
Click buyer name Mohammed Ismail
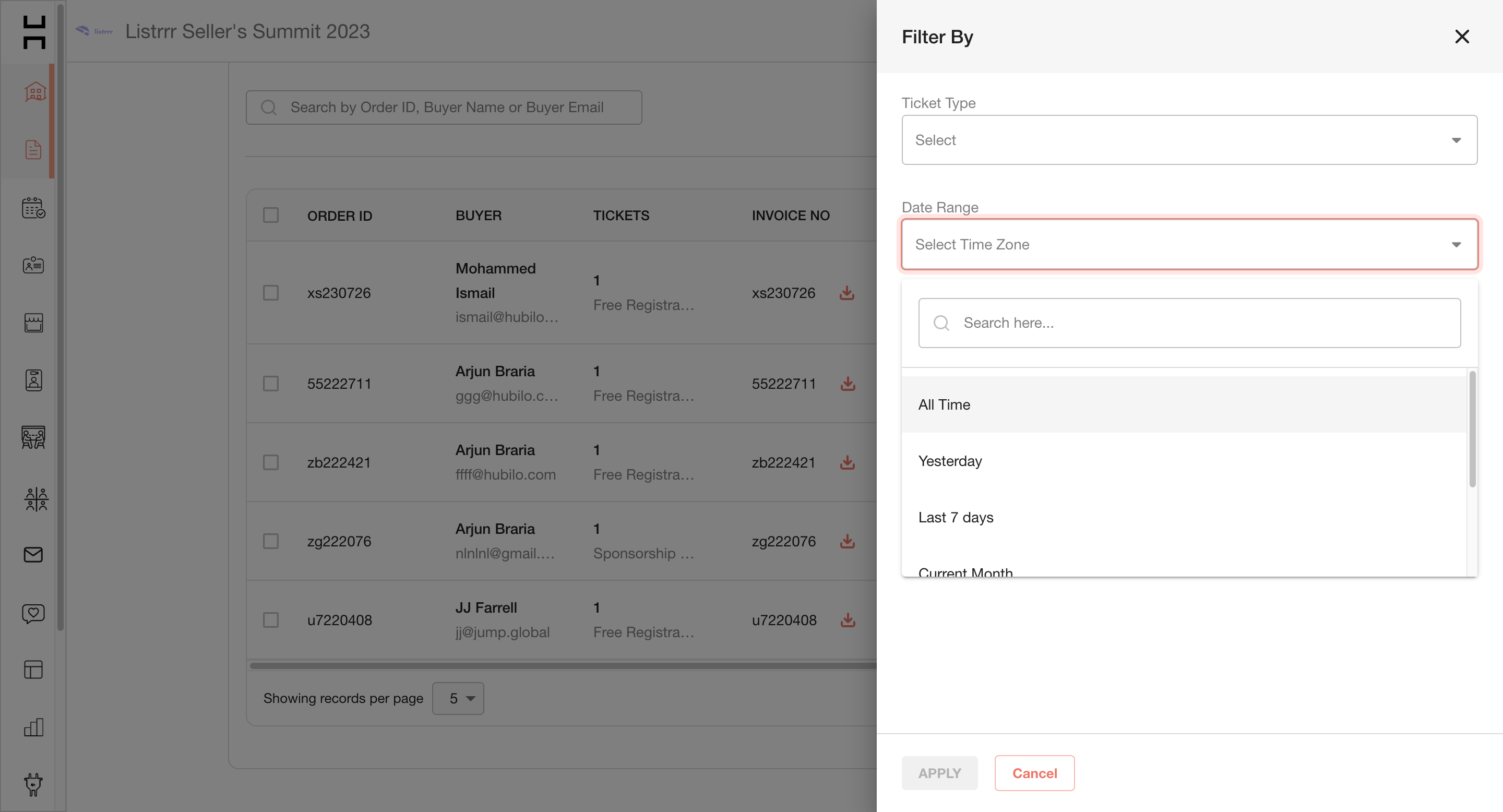pos(495,281)
